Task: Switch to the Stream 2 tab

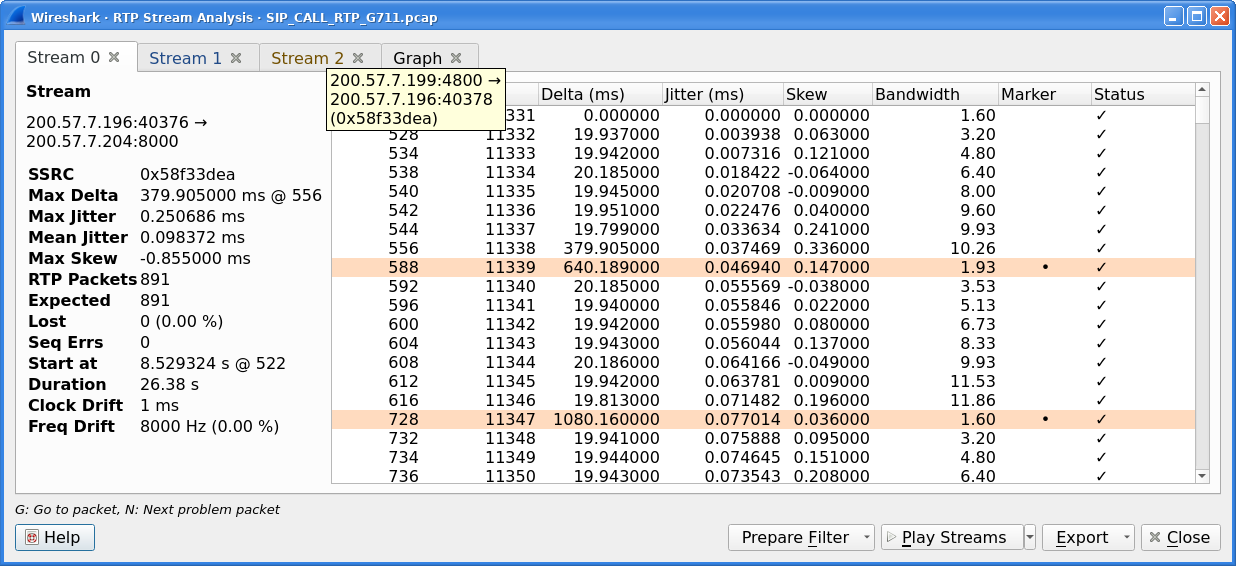Action: [x=307, y=58]
